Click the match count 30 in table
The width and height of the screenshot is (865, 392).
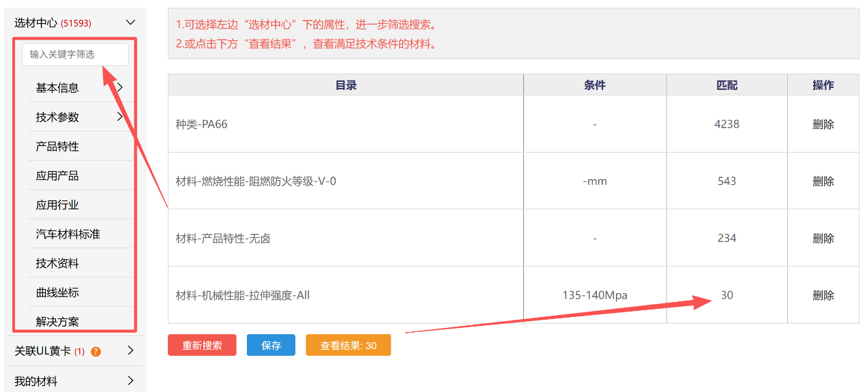click(x=727, y=296)
